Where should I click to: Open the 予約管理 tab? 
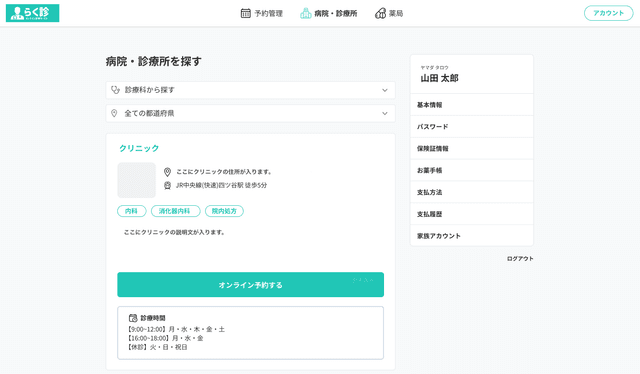coord(262,13)
